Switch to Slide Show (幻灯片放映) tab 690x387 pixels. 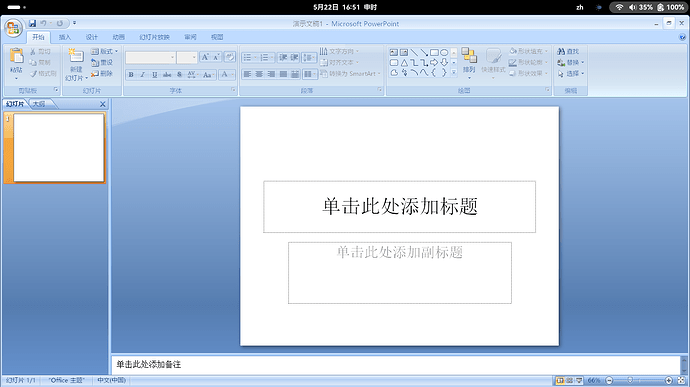[154, 37]
